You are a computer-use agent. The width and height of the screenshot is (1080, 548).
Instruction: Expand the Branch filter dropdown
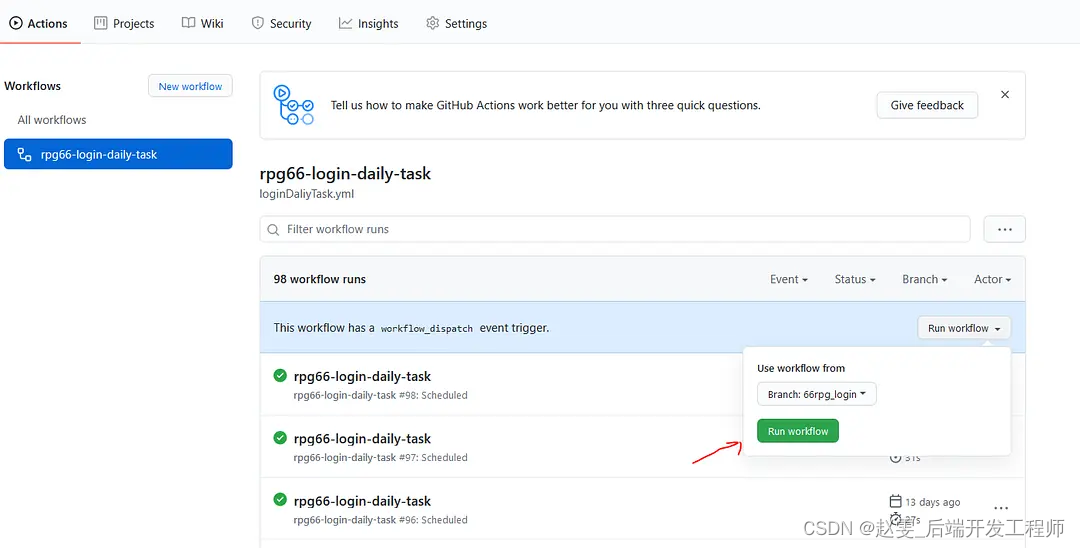point(924,280)
